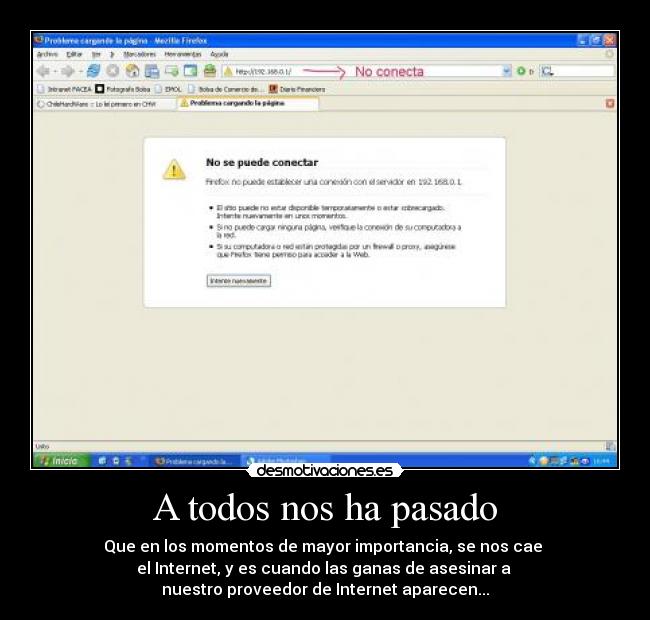Switch to the ChileHardWare tab
The image size is (650, 620).
pos(106,104)
